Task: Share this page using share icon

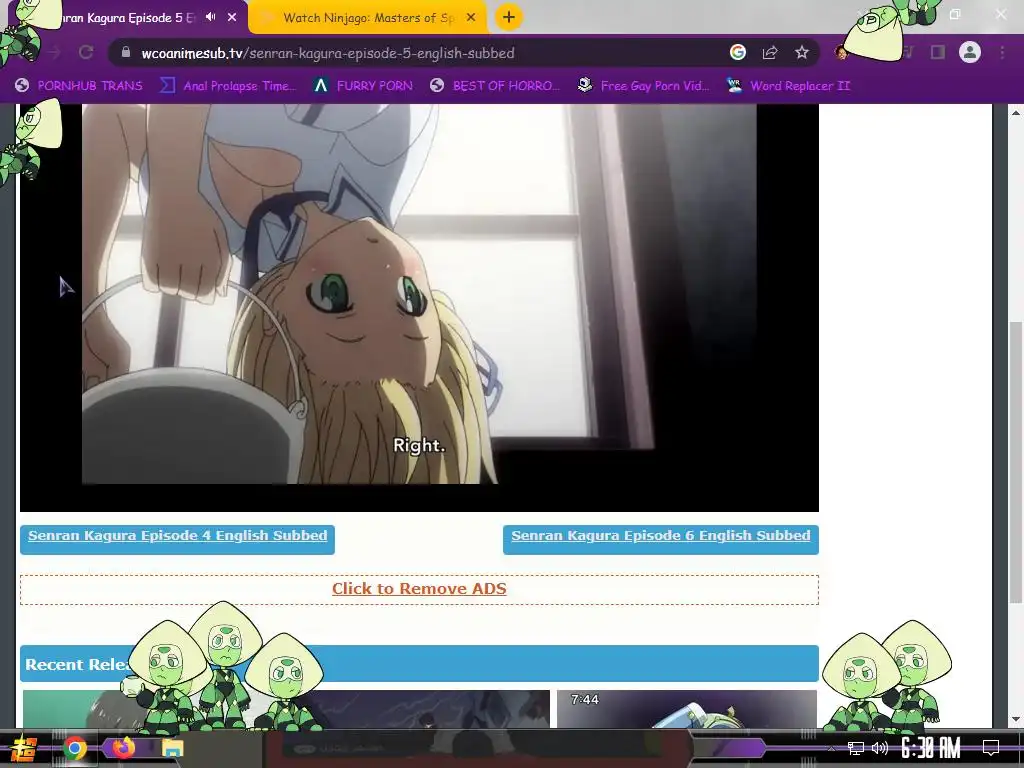Action: pyautogui.click(x=770, y=52)
